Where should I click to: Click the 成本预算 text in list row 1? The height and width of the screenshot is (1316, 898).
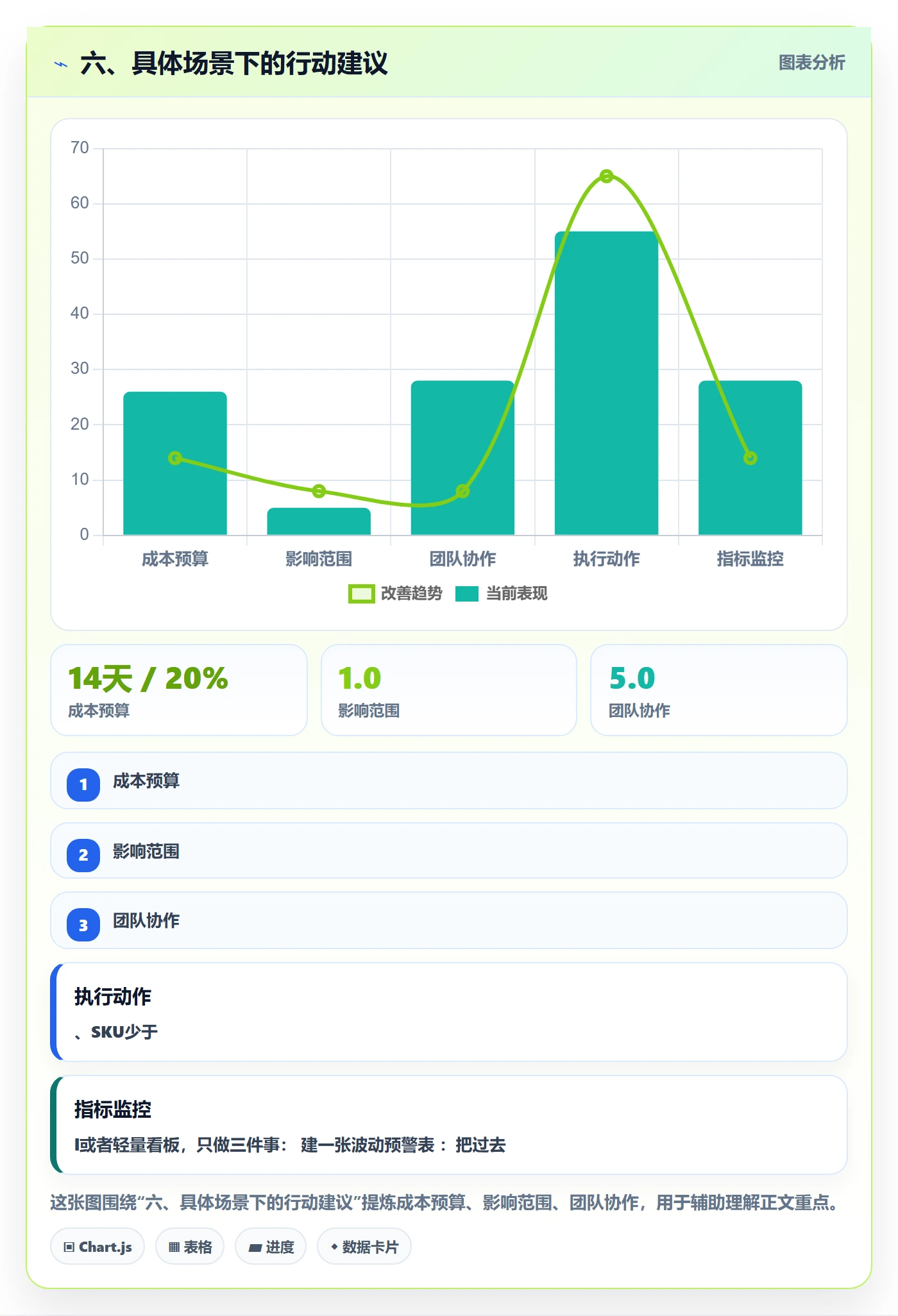(x=146, y=781)
